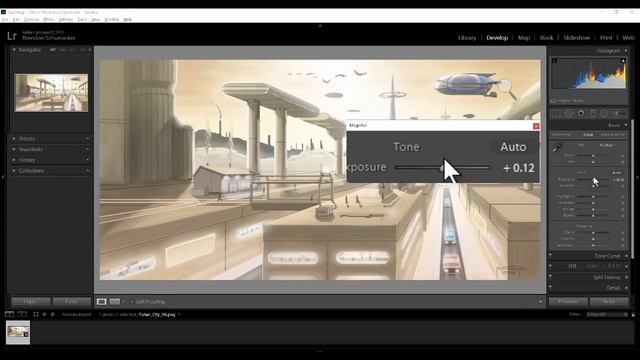This screenshot has width=640, height=360.
Task: Select the Radial Filter tool
Action: [604, 113]
